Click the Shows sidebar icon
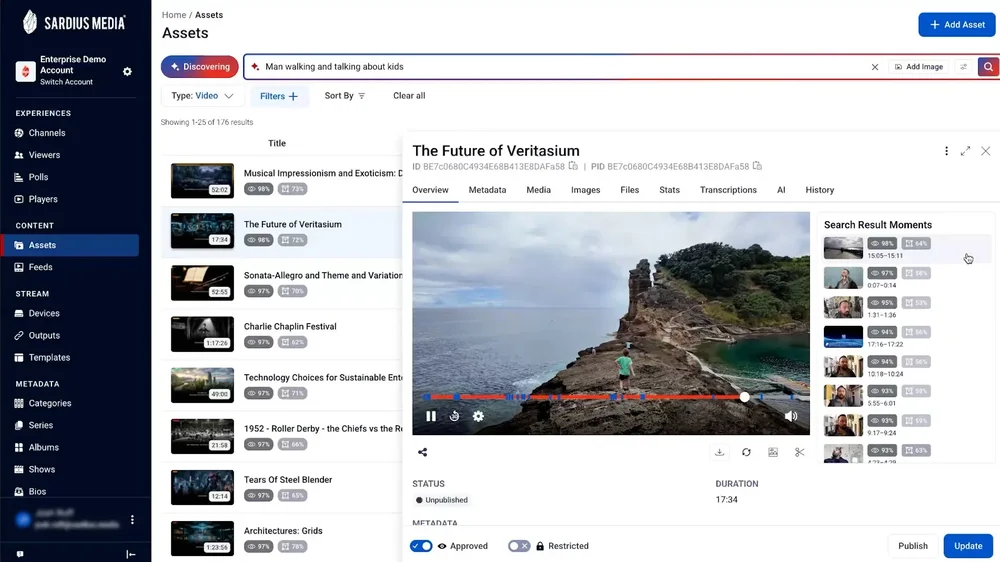1000x562 pixels. [19, 470]
